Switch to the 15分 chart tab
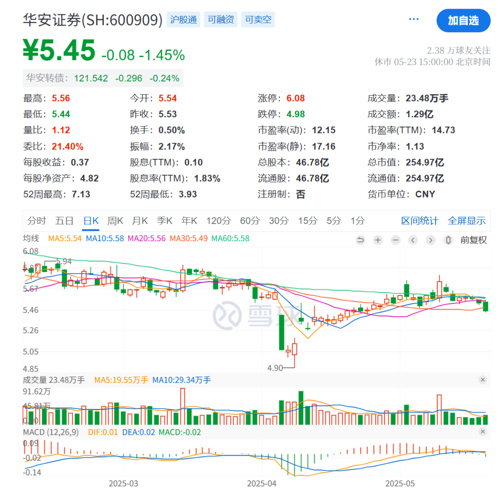Image resolution: width=500 pixels, height=493 pixels. (308, 221)
